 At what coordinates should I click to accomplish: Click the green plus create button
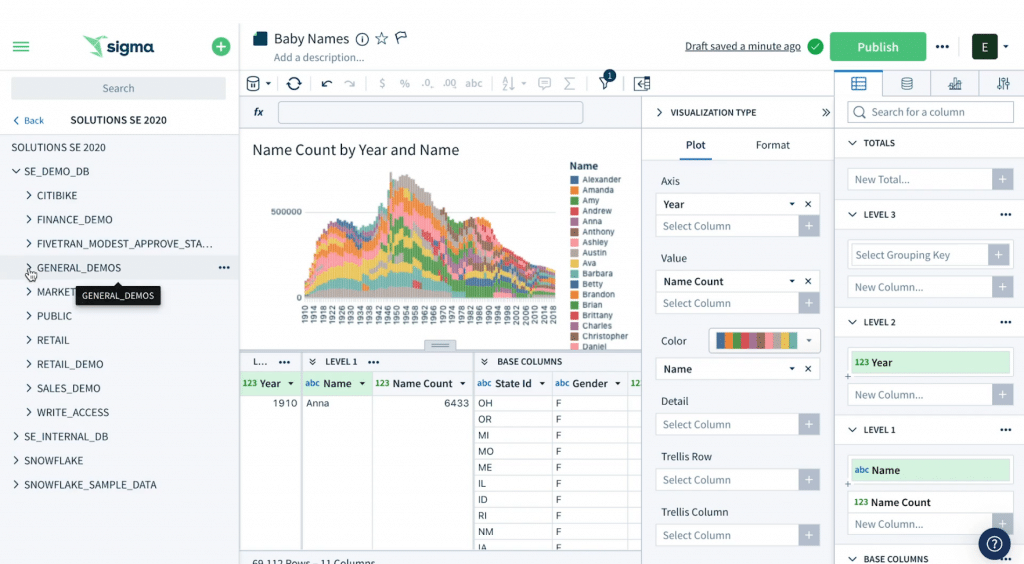[x=221, y=47]
